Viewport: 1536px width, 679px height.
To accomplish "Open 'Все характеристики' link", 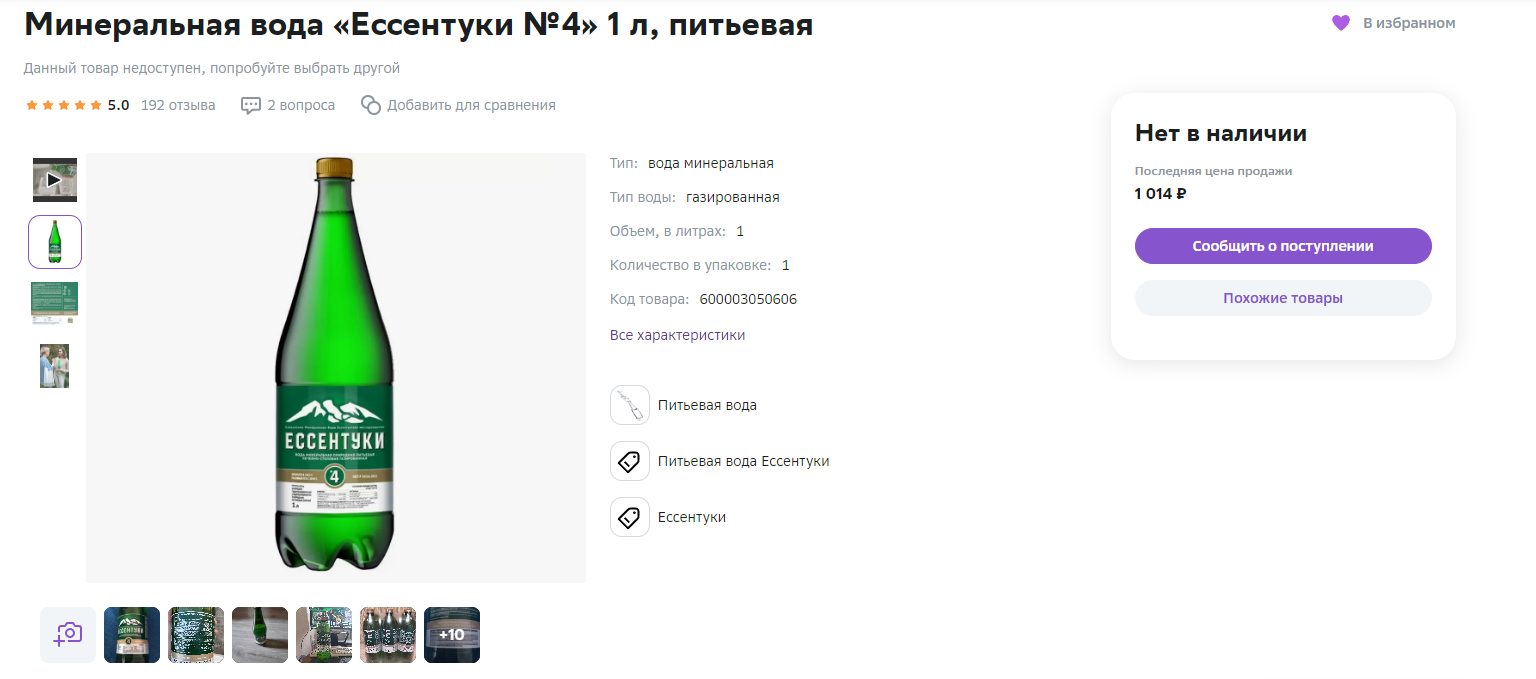I will click(677, 335).
